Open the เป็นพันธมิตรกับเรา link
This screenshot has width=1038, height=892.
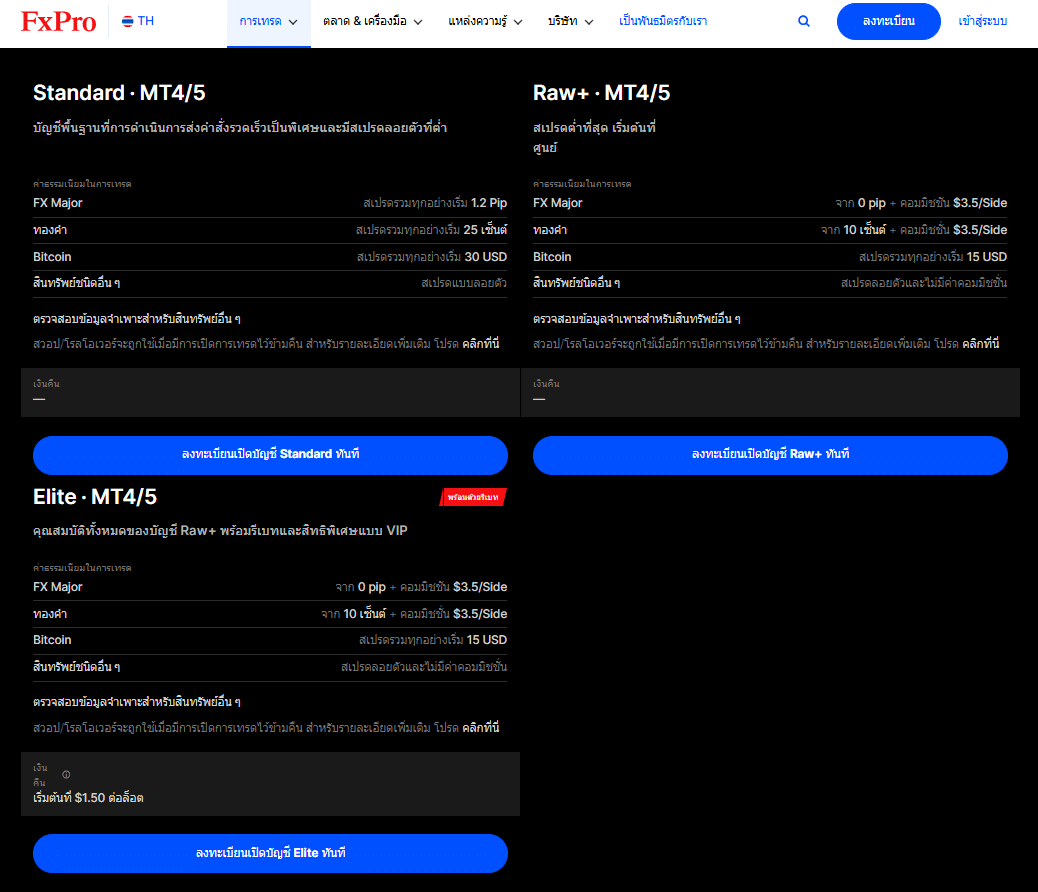point(663,21)
